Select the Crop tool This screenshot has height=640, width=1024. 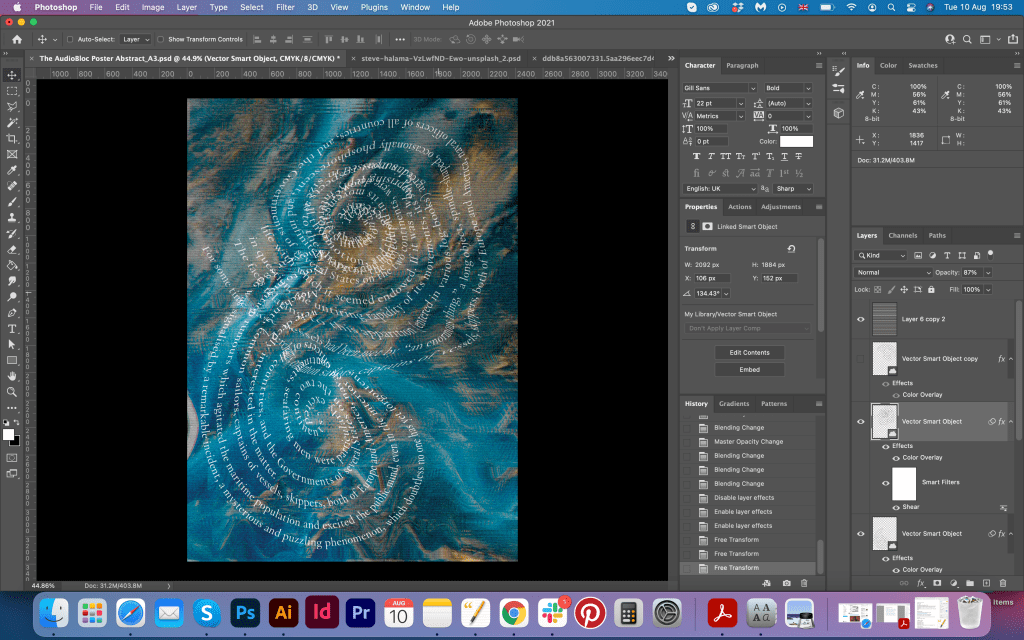pyautogui.click(x=12, y=138)
